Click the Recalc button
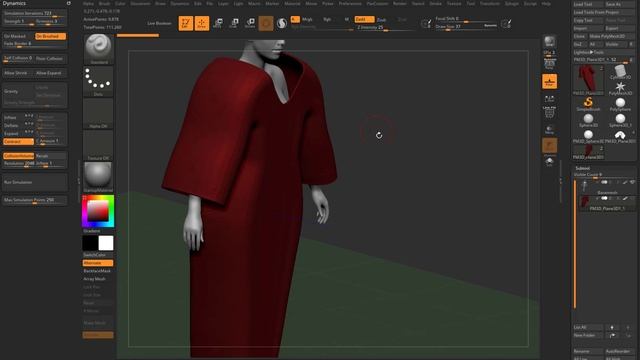 point(51,156)
